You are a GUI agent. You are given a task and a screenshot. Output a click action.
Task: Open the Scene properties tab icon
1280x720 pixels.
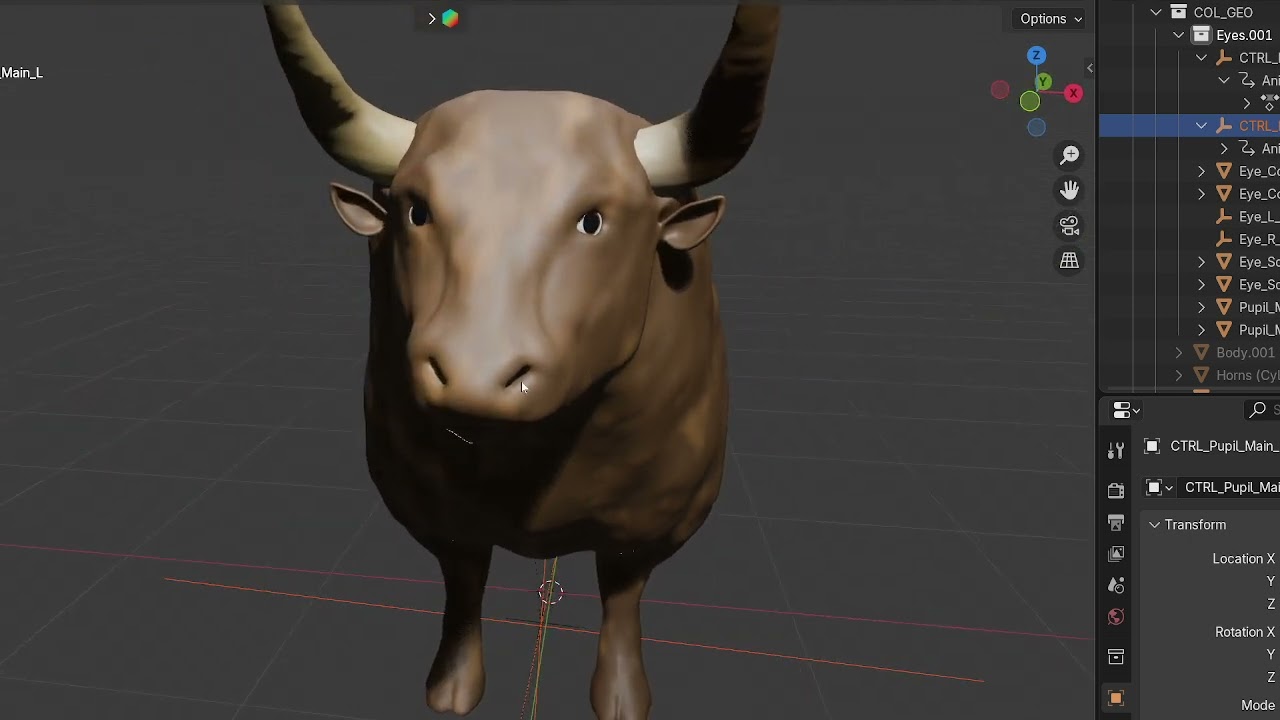point(1116,585)
